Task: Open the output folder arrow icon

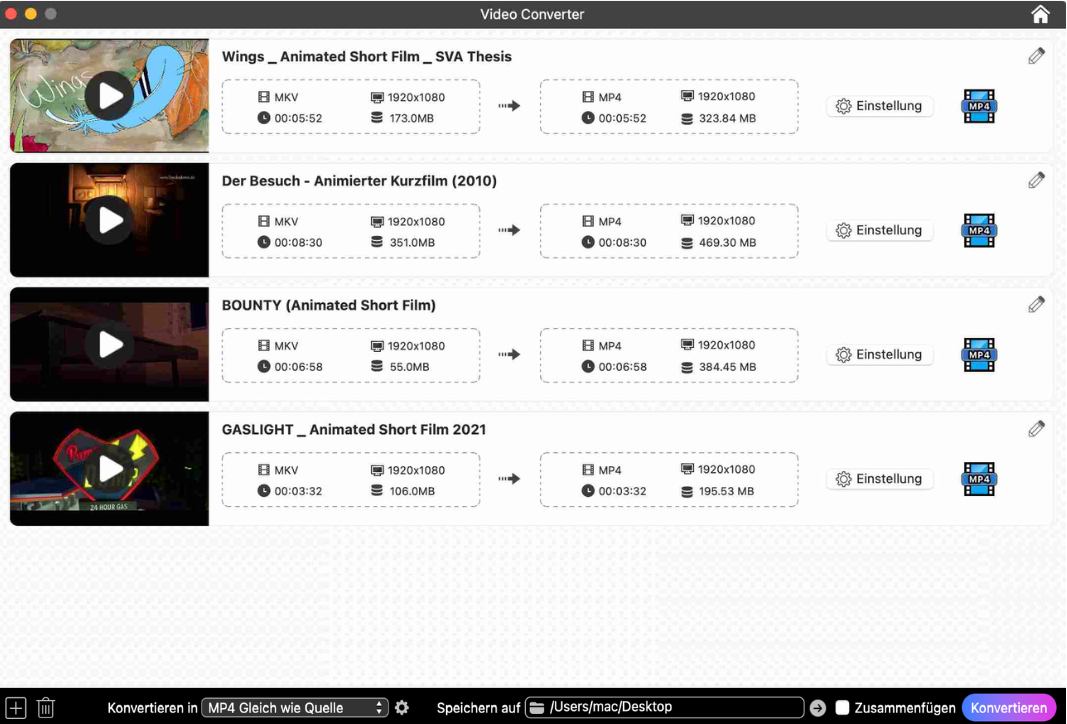Action: [817, 706]
